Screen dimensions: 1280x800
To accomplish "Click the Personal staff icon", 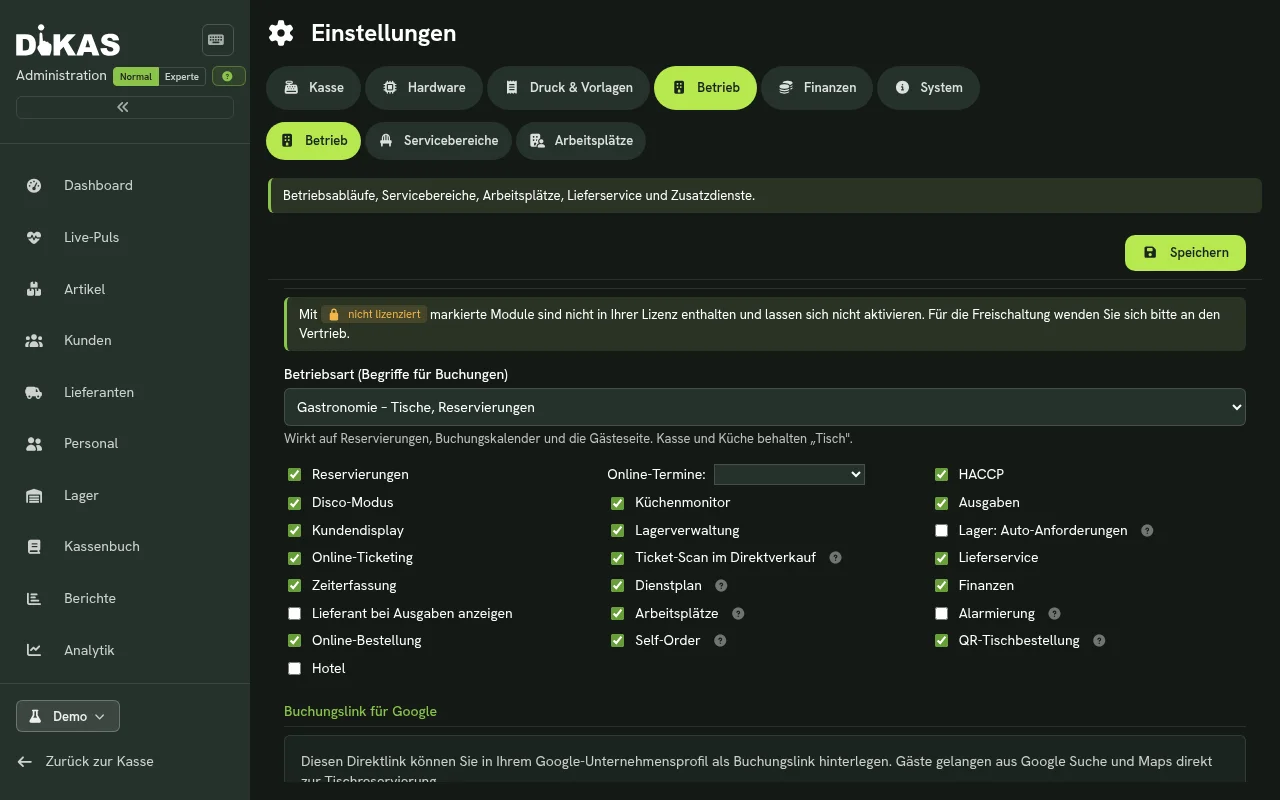I will coord(34,444).
